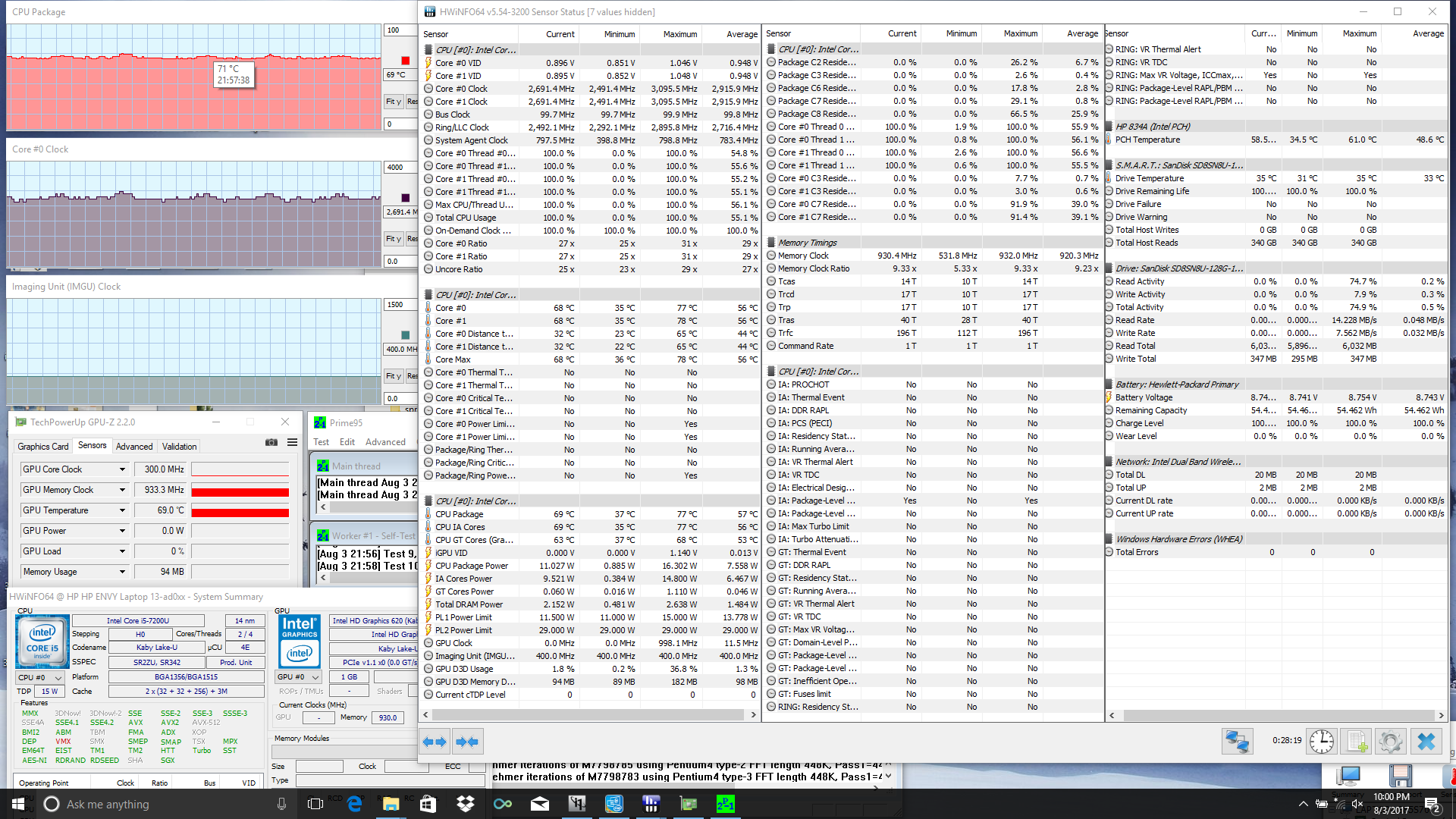Open the Windows Store taskbar icon
The width and height of the screenshot is (1456, 819).
tap(428, 804)
